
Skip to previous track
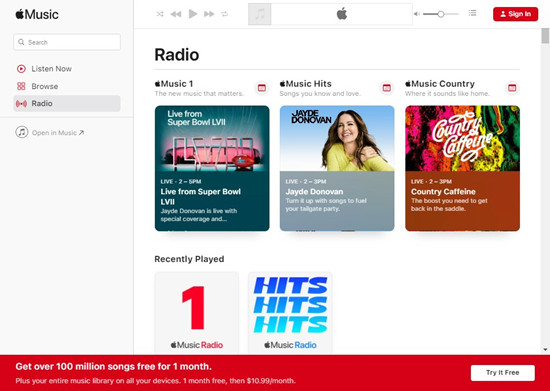176,14
